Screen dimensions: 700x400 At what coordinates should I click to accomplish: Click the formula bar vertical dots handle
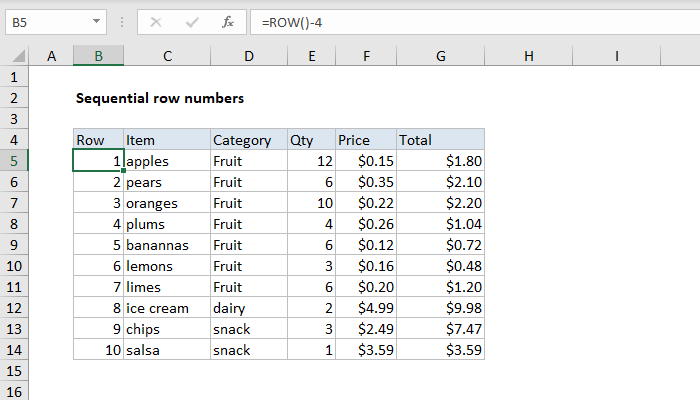tap(122, 22)
